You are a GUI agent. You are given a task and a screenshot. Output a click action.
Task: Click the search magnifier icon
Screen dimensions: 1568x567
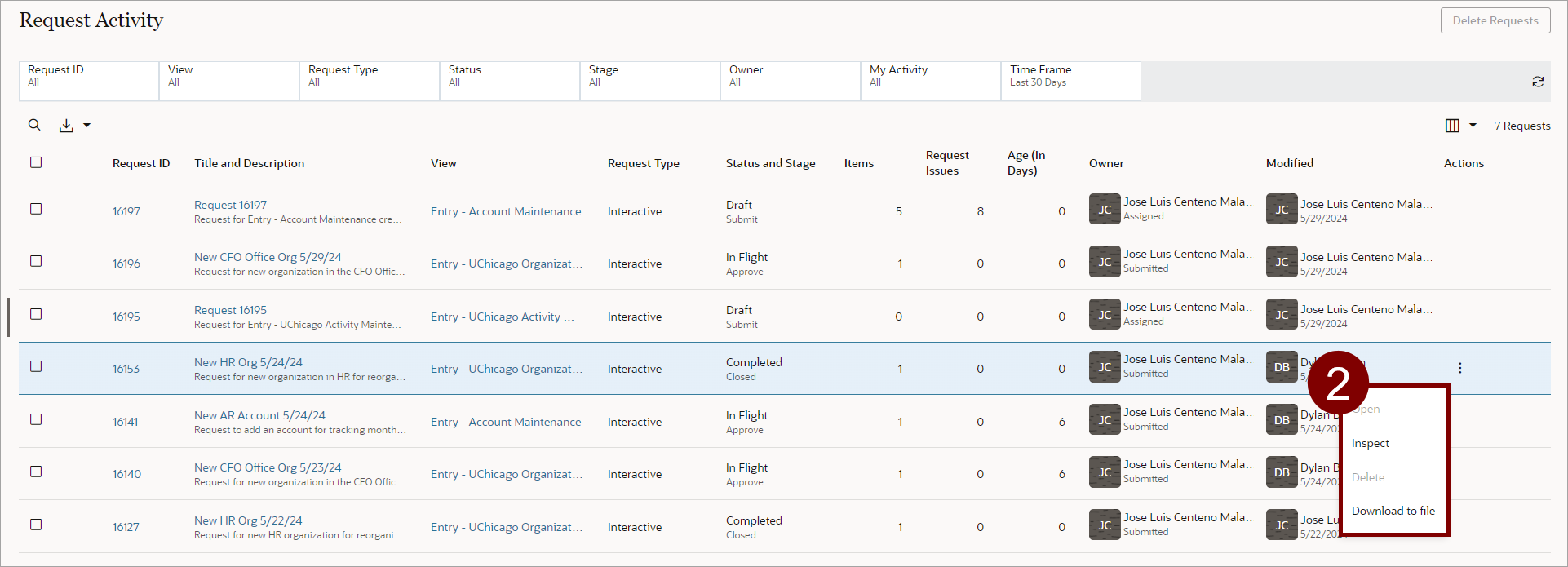pos(34,125)
